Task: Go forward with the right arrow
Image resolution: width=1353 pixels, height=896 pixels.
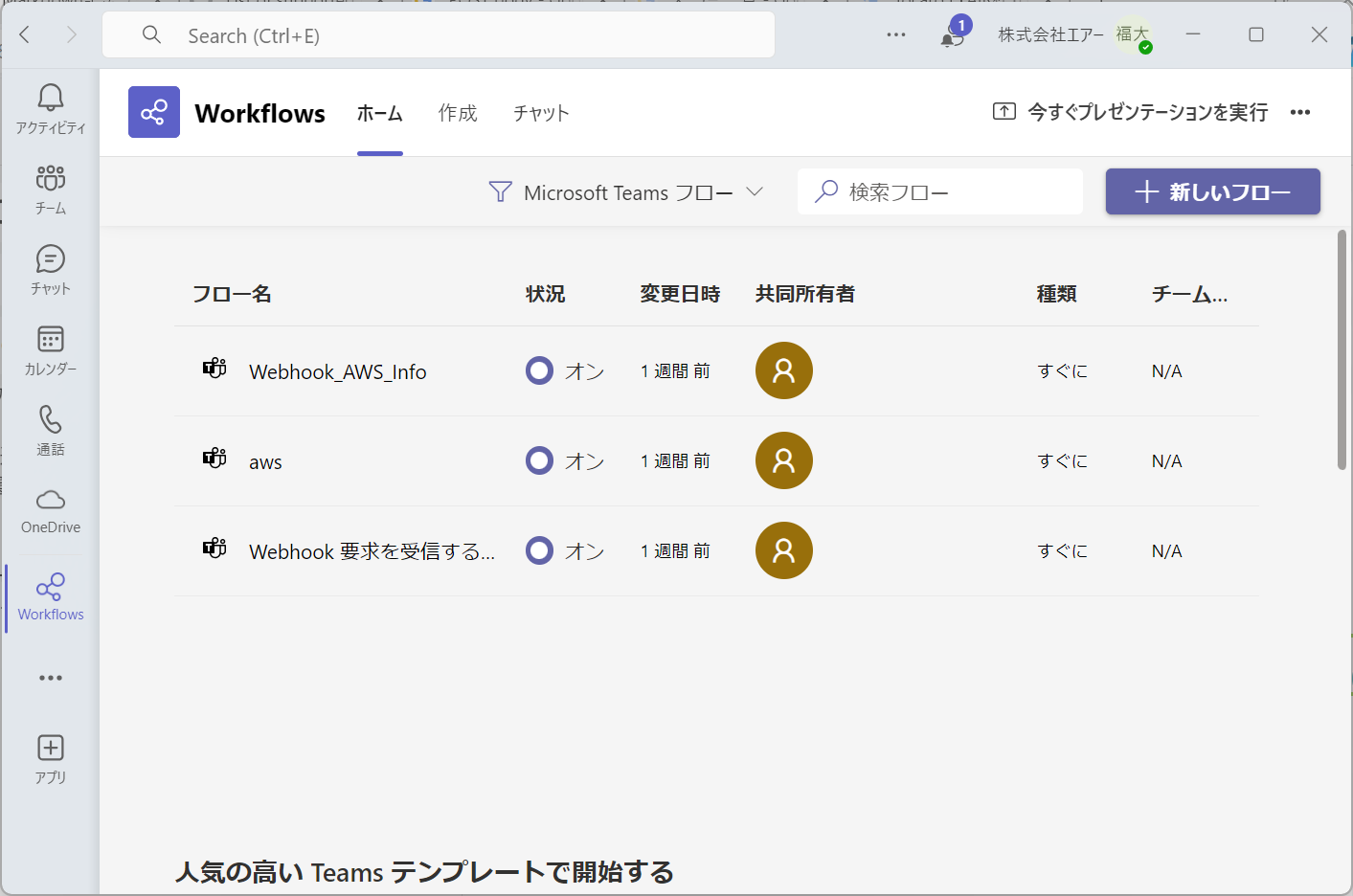Action: click(71, 34)
